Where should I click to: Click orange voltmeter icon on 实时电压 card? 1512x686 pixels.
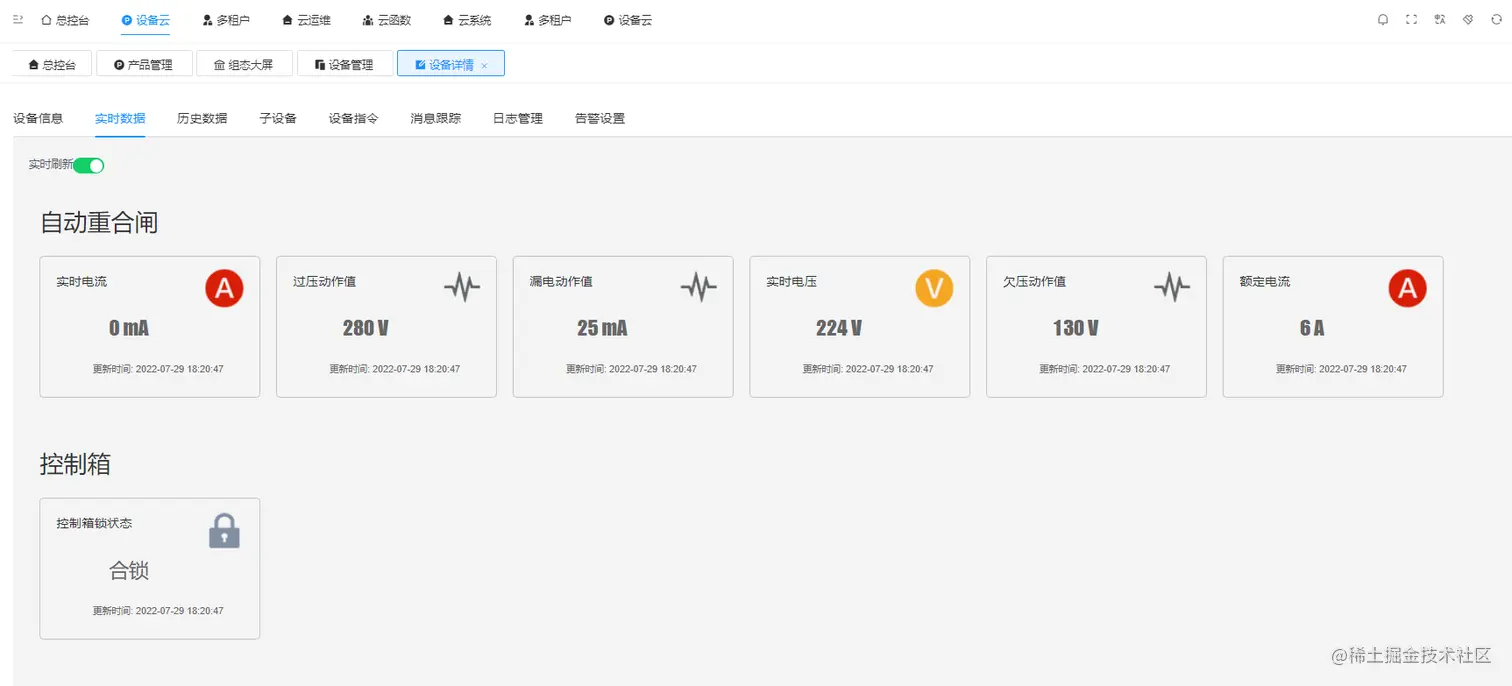point(934,288)
